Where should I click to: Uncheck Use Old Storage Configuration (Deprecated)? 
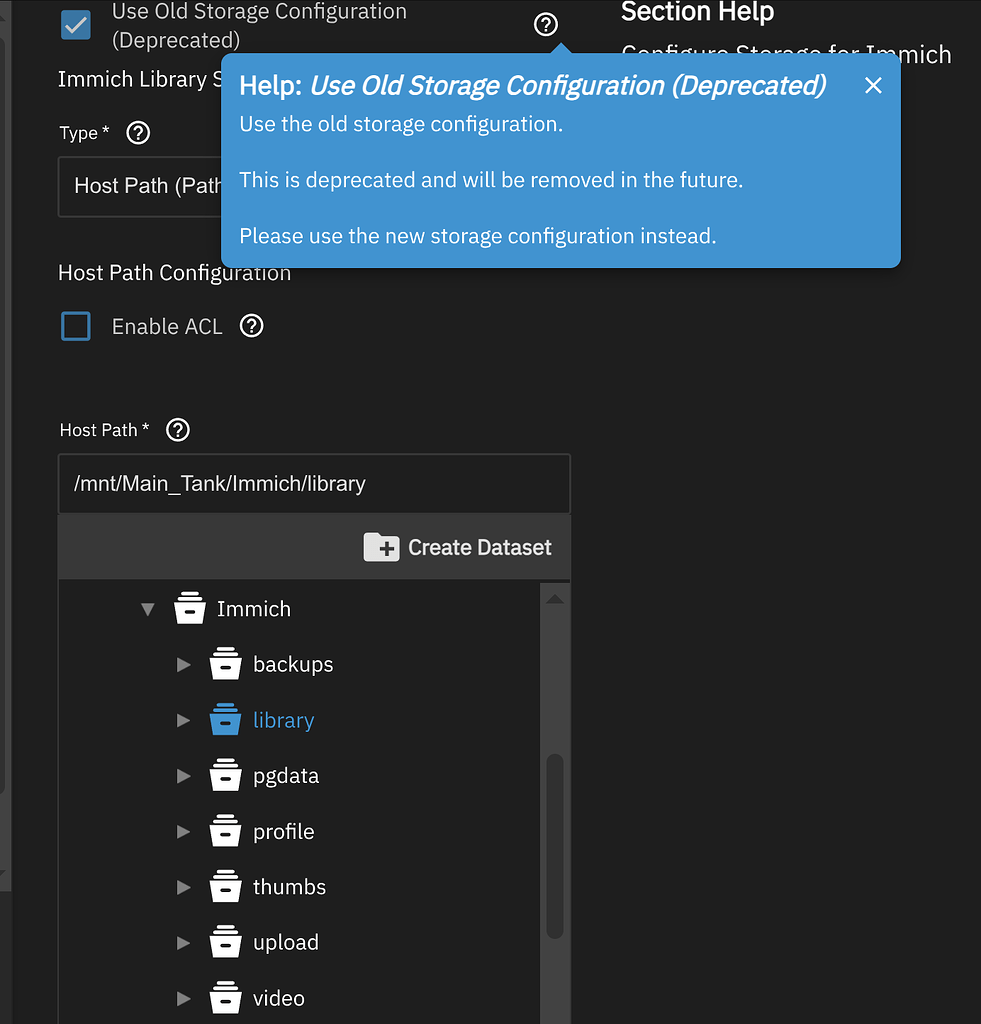(75, 25)
